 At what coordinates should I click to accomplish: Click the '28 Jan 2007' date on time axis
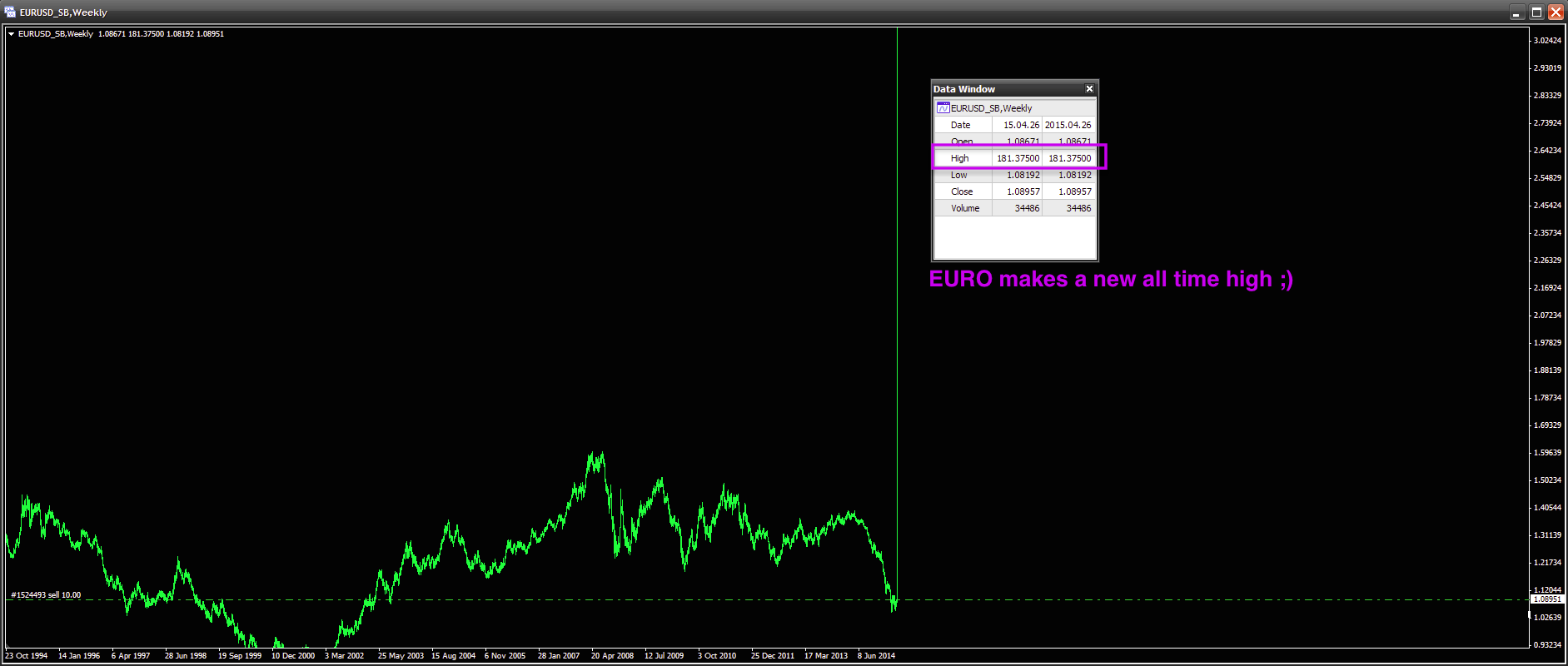click(559, 656)
